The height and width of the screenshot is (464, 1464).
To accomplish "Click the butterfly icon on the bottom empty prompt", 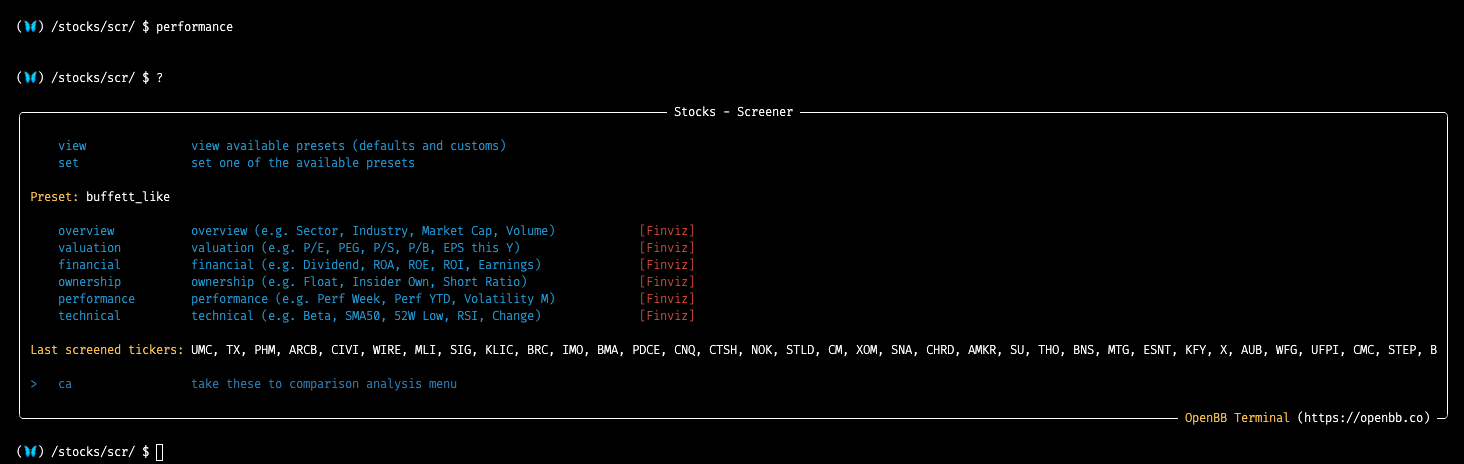I will (x=30, y=451).
